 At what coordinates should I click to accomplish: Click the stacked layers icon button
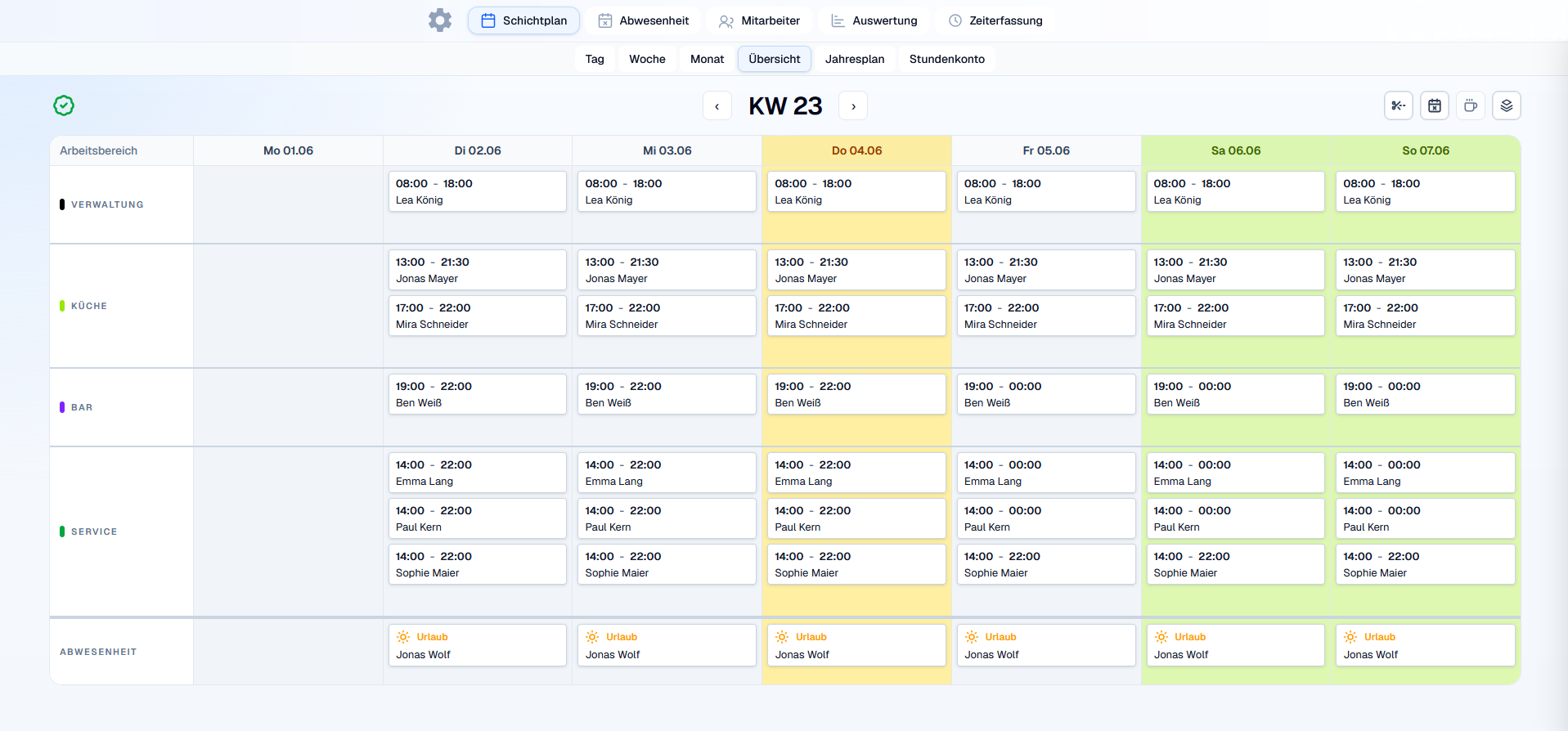pos(1507,105)
